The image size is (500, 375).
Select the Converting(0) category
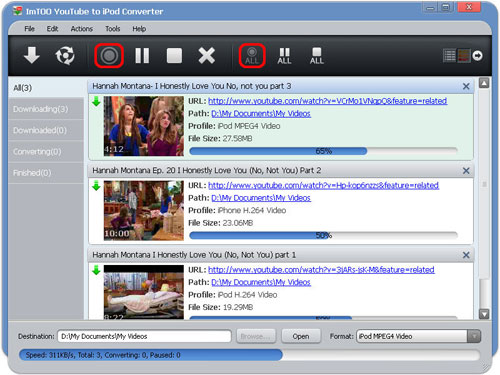(x=46, y=152)
